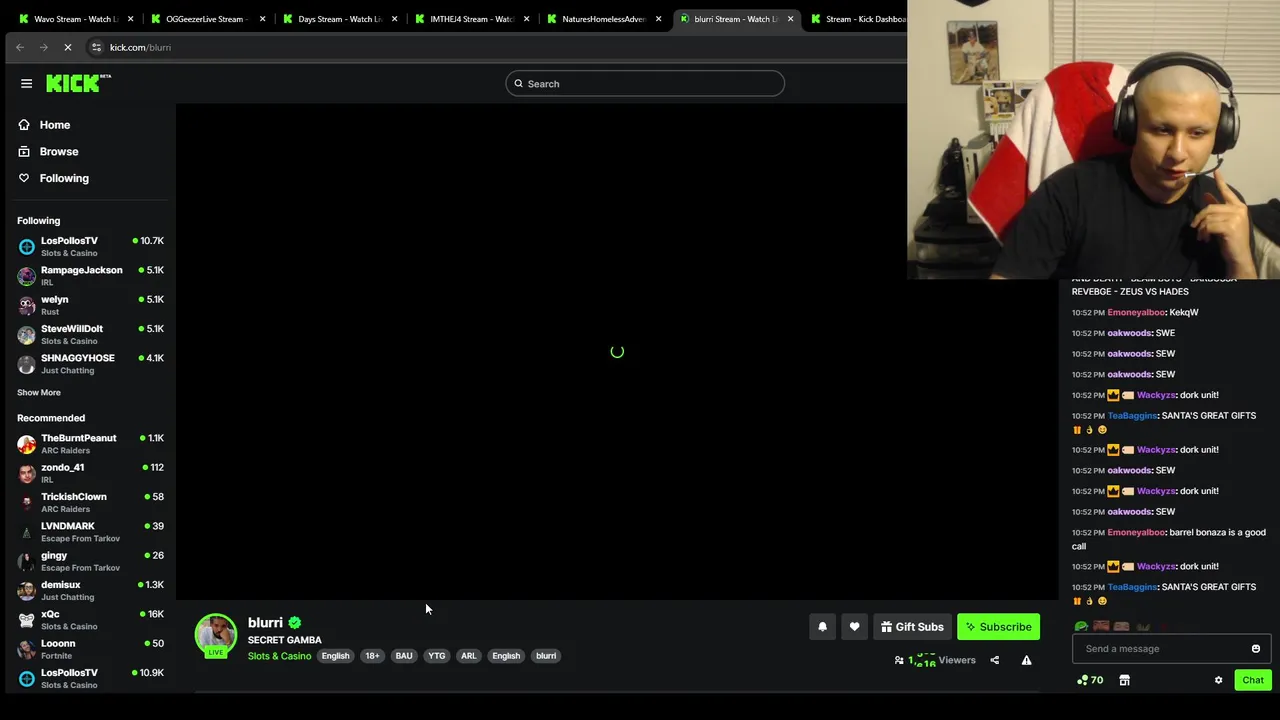Screen dimensions: 1280x720
Task: Click the webcam overlay video
Action: [1093, 140]
